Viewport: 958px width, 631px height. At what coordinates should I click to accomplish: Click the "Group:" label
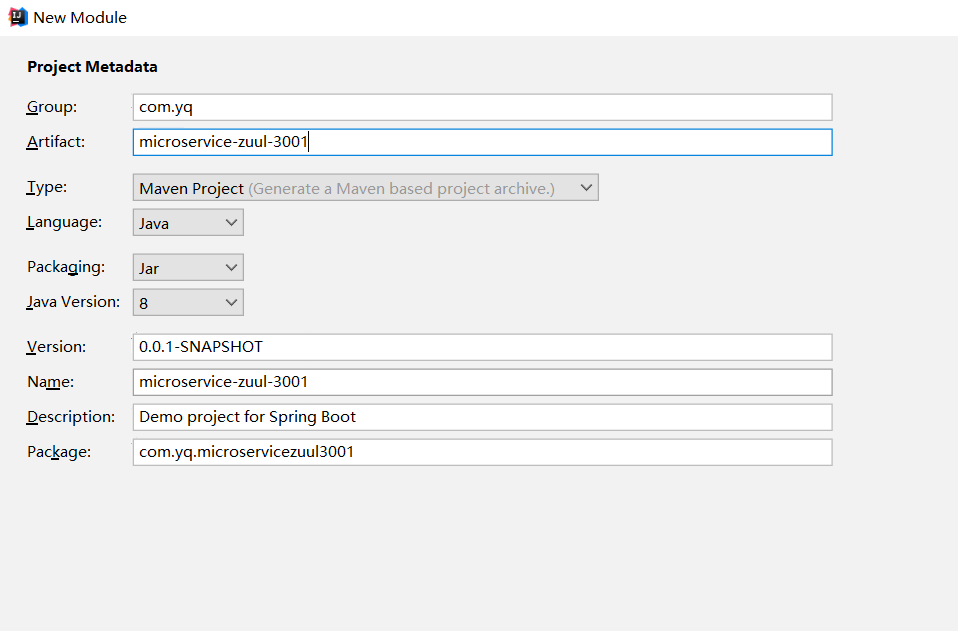click(x=52, y=107)
